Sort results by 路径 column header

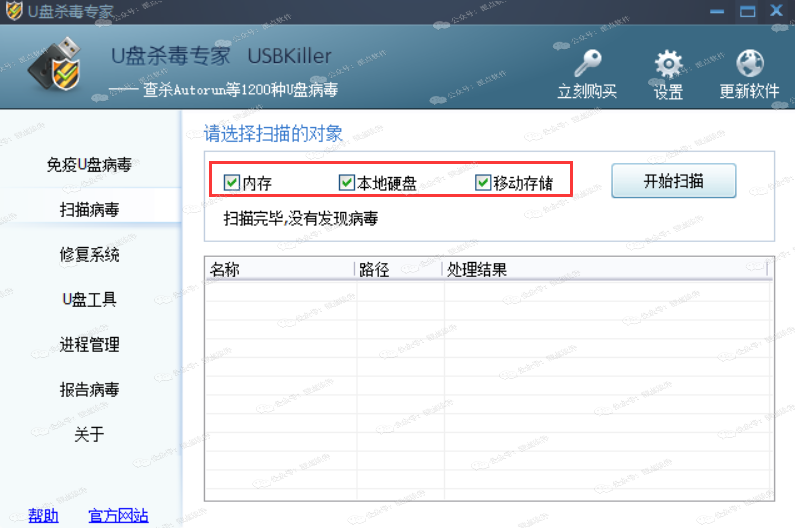click(x=399, y=269)
